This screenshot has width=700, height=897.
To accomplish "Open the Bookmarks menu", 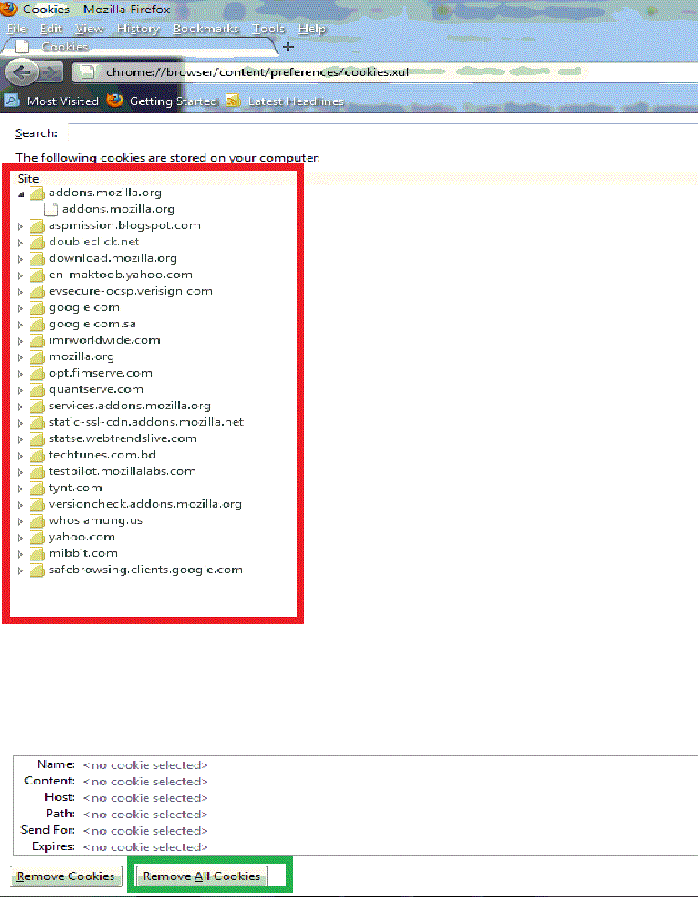I will tap(206, 28).
